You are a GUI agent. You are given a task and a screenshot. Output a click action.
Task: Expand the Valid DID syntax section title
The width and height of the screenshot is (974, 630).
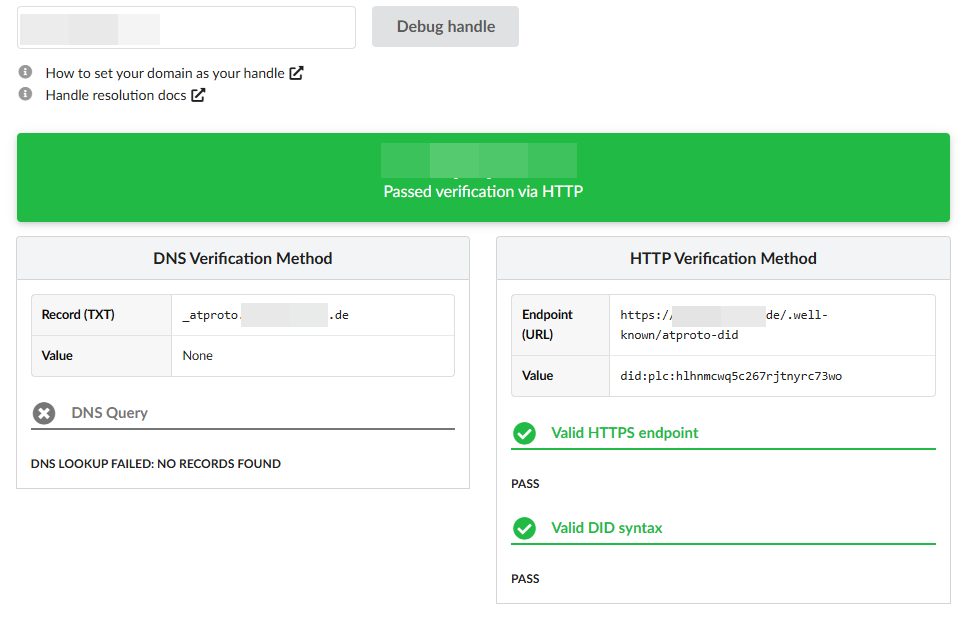pyautogui.click(x=606, y=528)
